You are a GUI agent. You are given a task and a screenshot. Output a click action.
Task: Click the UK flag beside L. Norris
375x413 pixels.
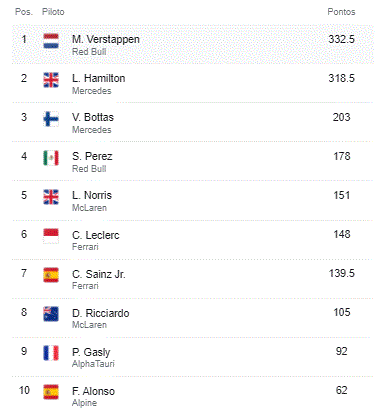point(51,197)
